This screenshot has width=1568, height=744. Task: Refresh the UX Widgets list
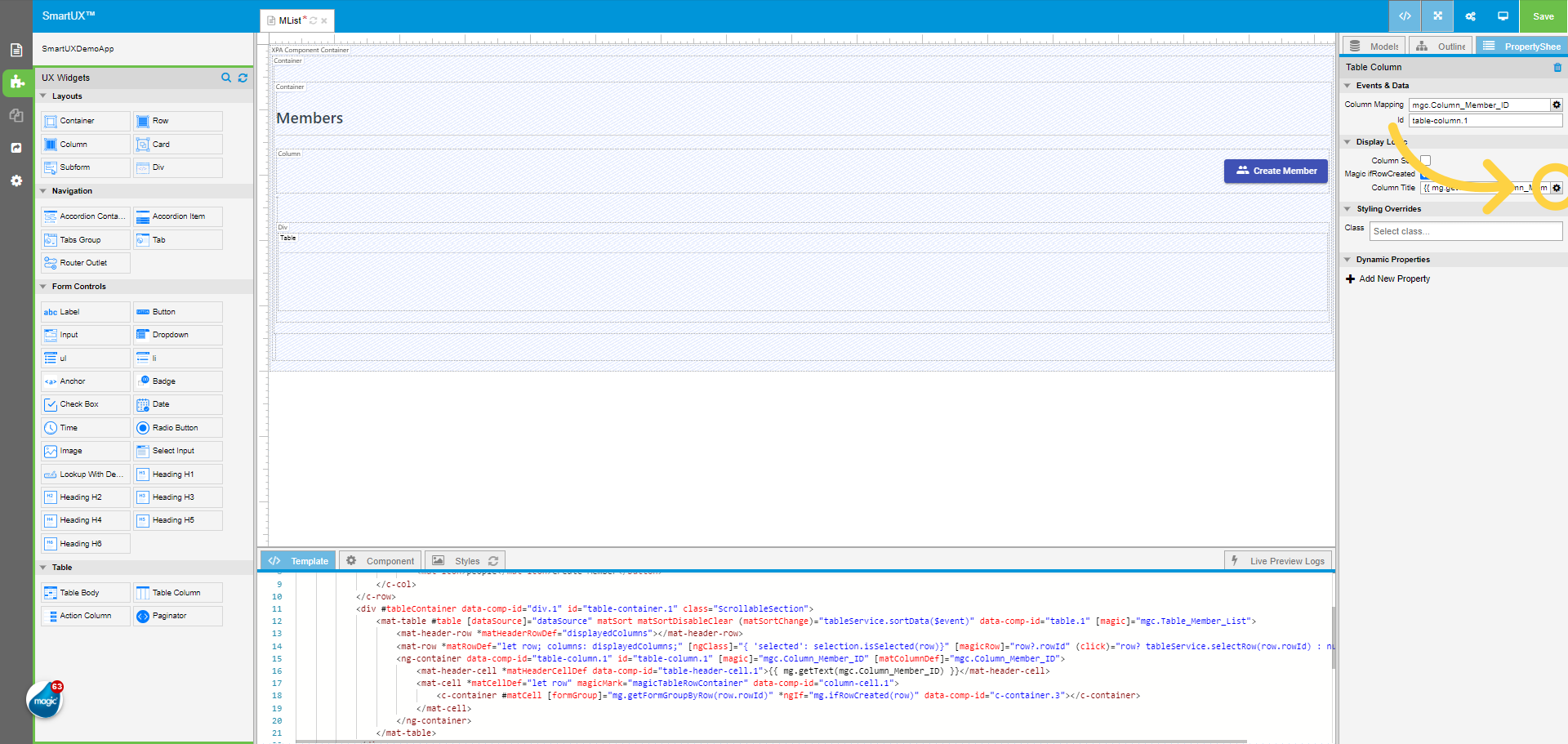243,78
